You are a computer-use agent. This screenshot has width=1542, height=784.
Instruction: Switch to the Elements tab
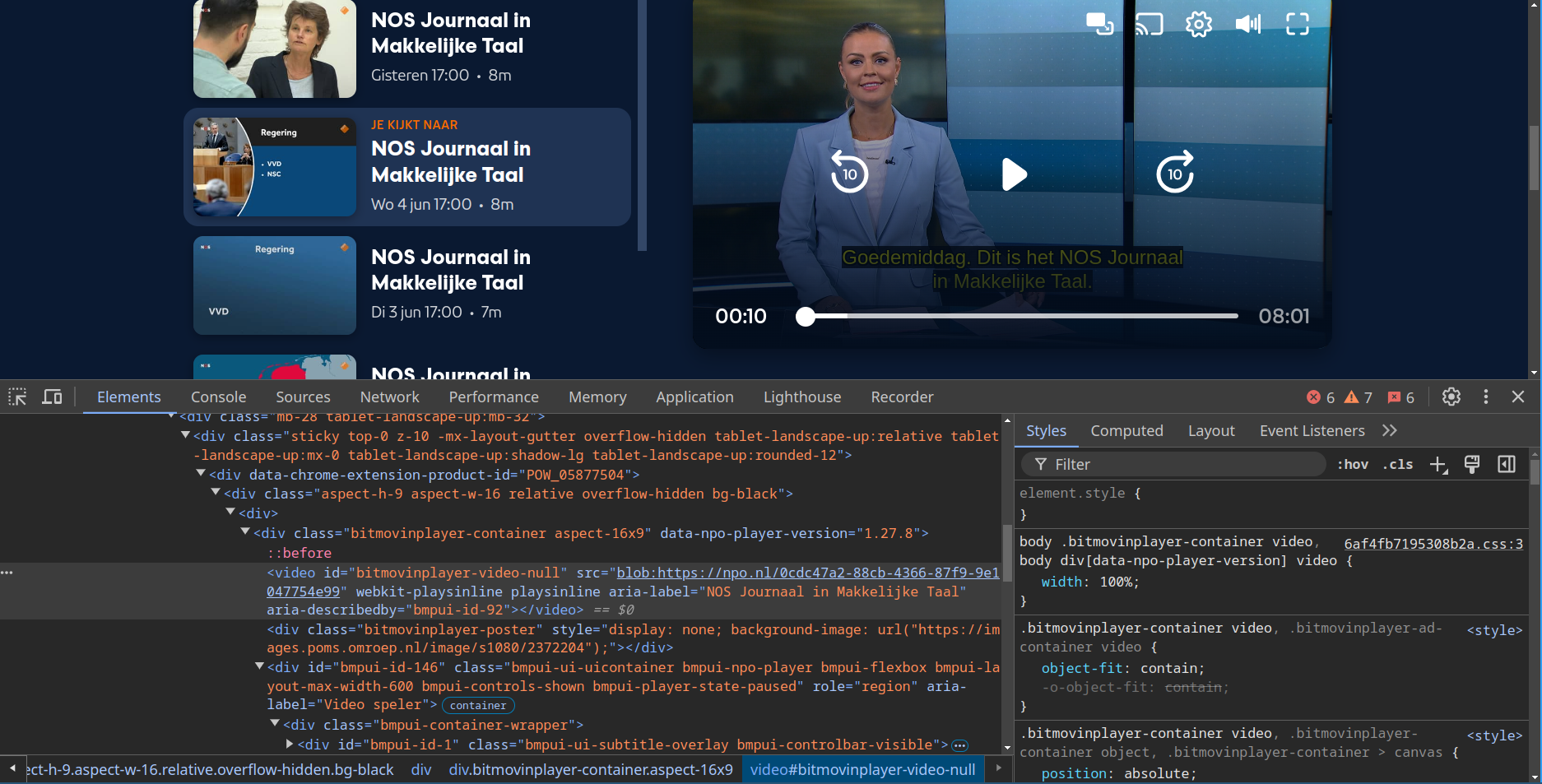129,397
